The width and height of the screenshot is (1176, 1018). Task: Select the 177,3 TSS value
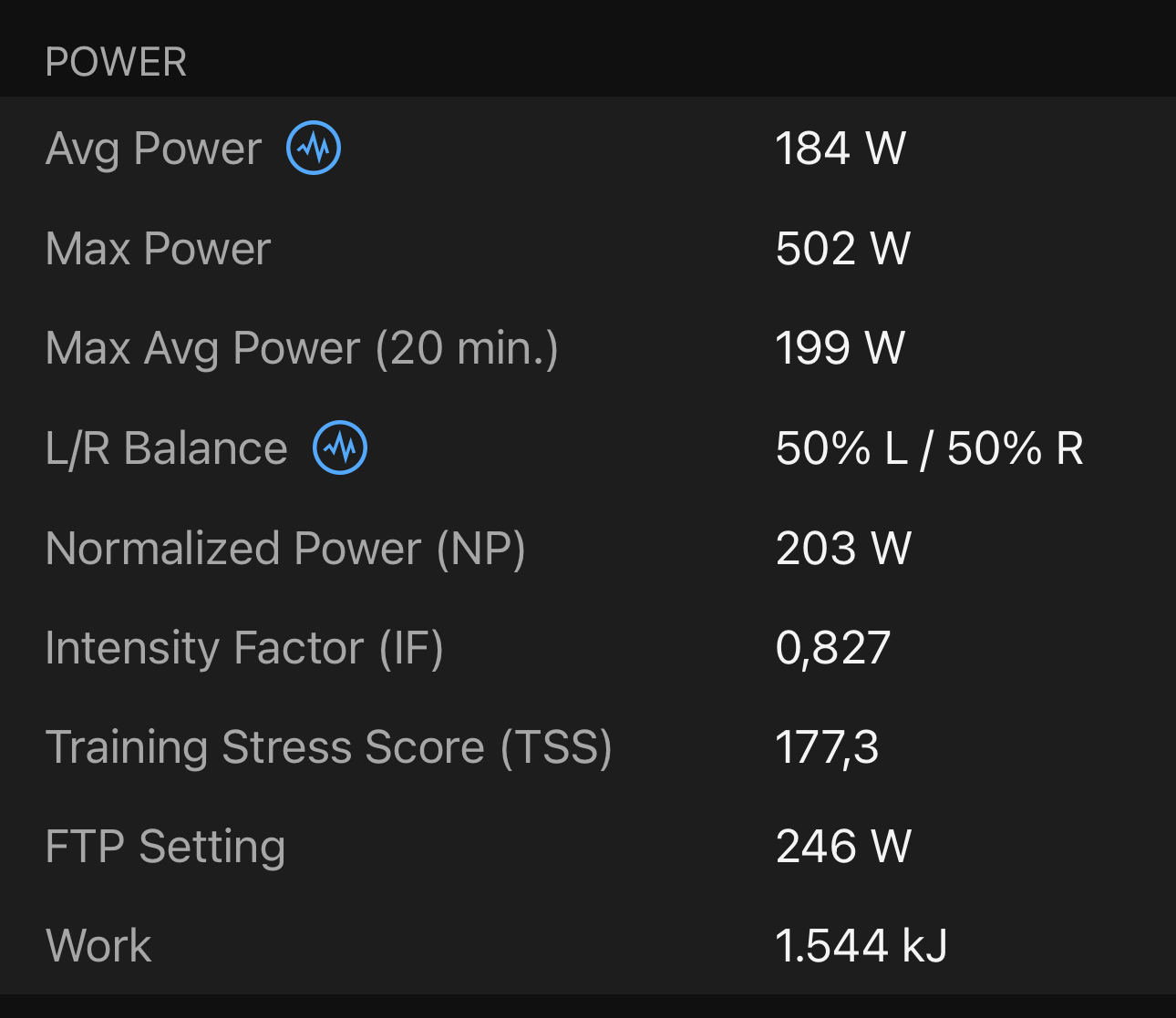[x=827, y=747]
